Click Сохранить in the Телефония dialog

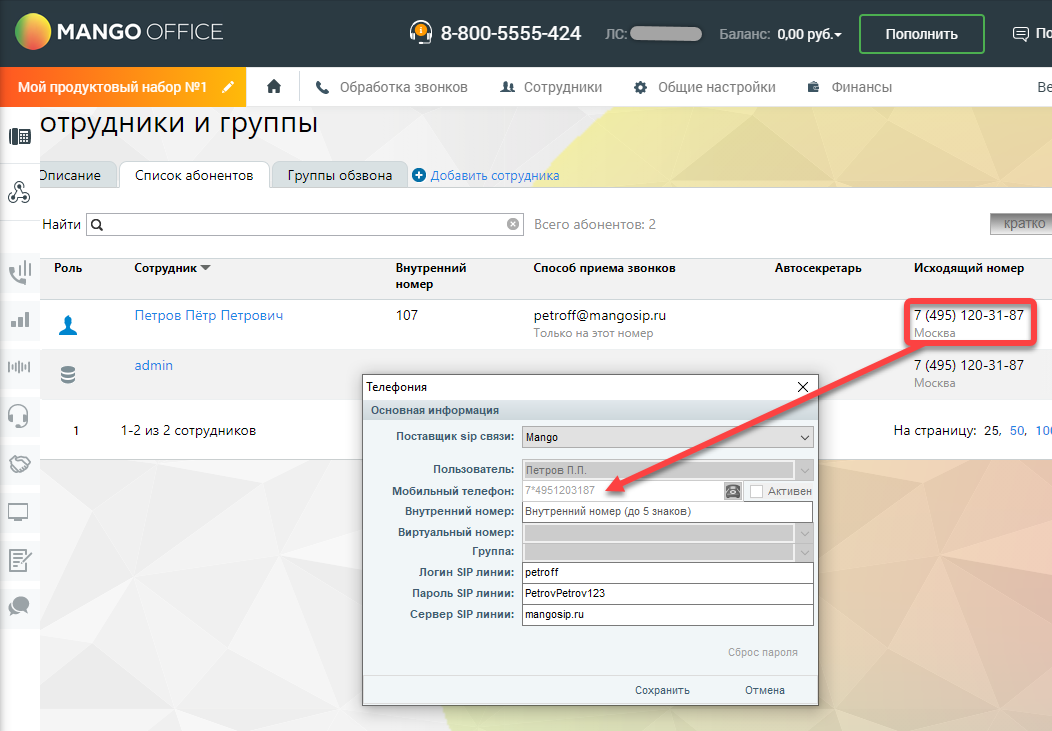pos(662,690)
